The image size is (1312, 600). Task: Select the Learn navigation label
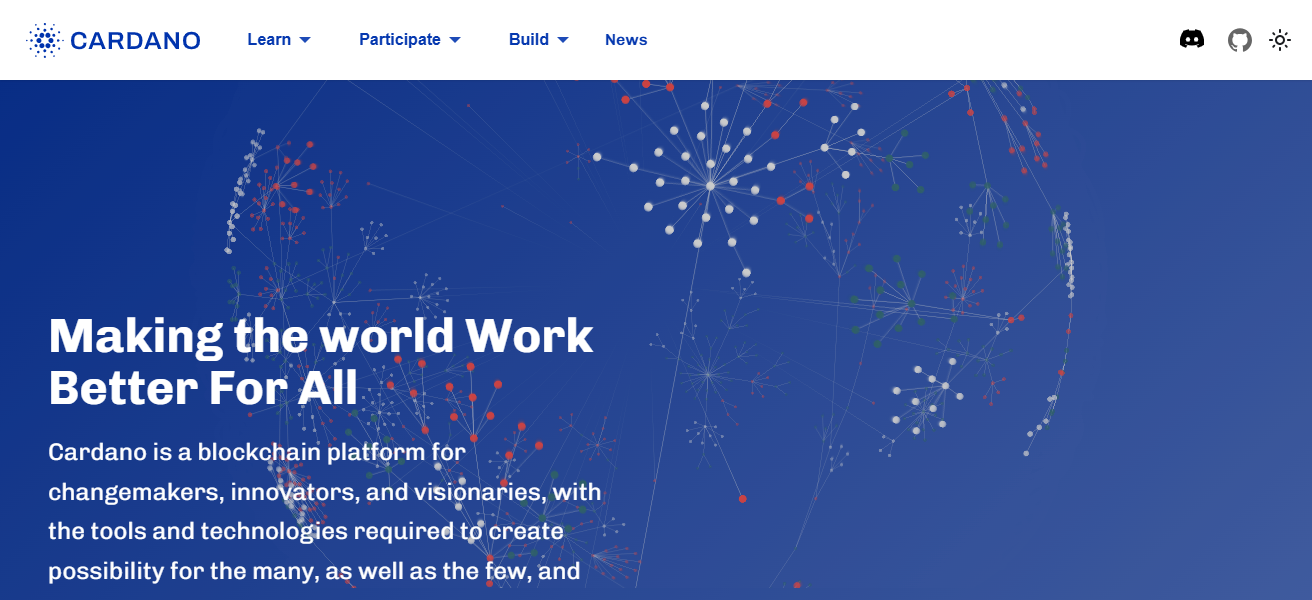click(x=267, y=39)
